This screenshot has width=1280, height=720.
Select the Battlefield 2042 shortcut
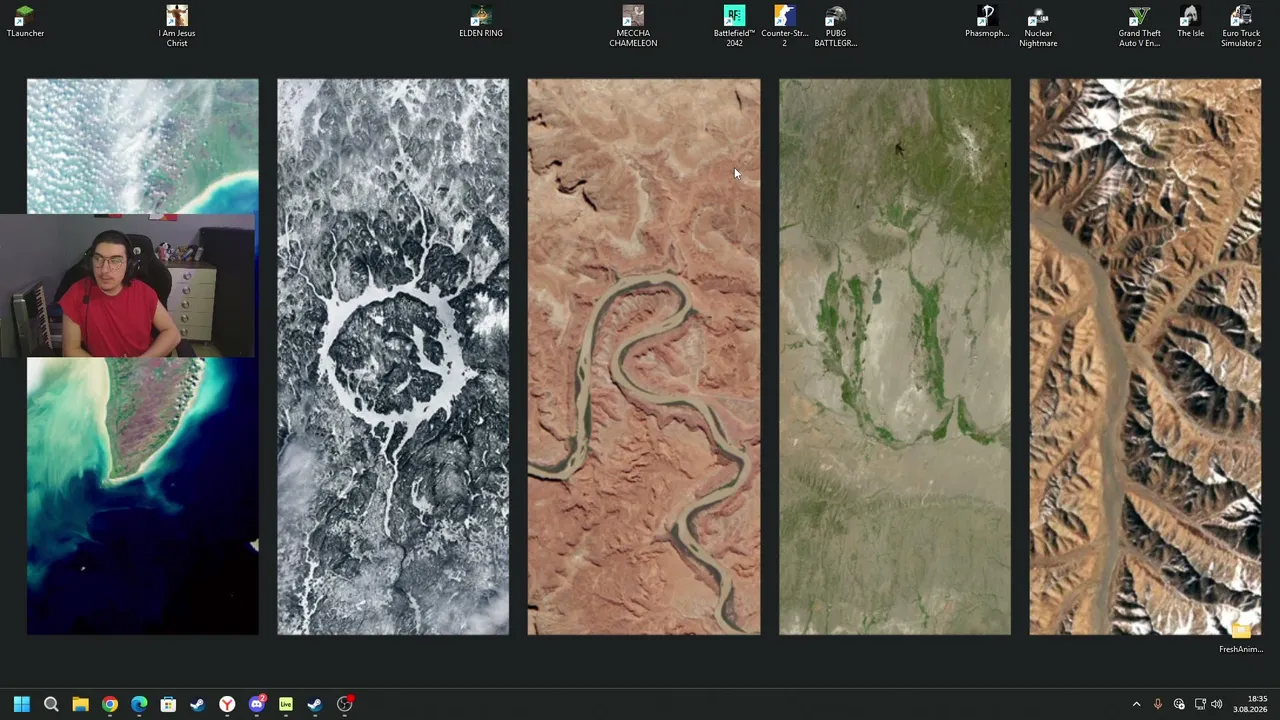pos(734,26)
